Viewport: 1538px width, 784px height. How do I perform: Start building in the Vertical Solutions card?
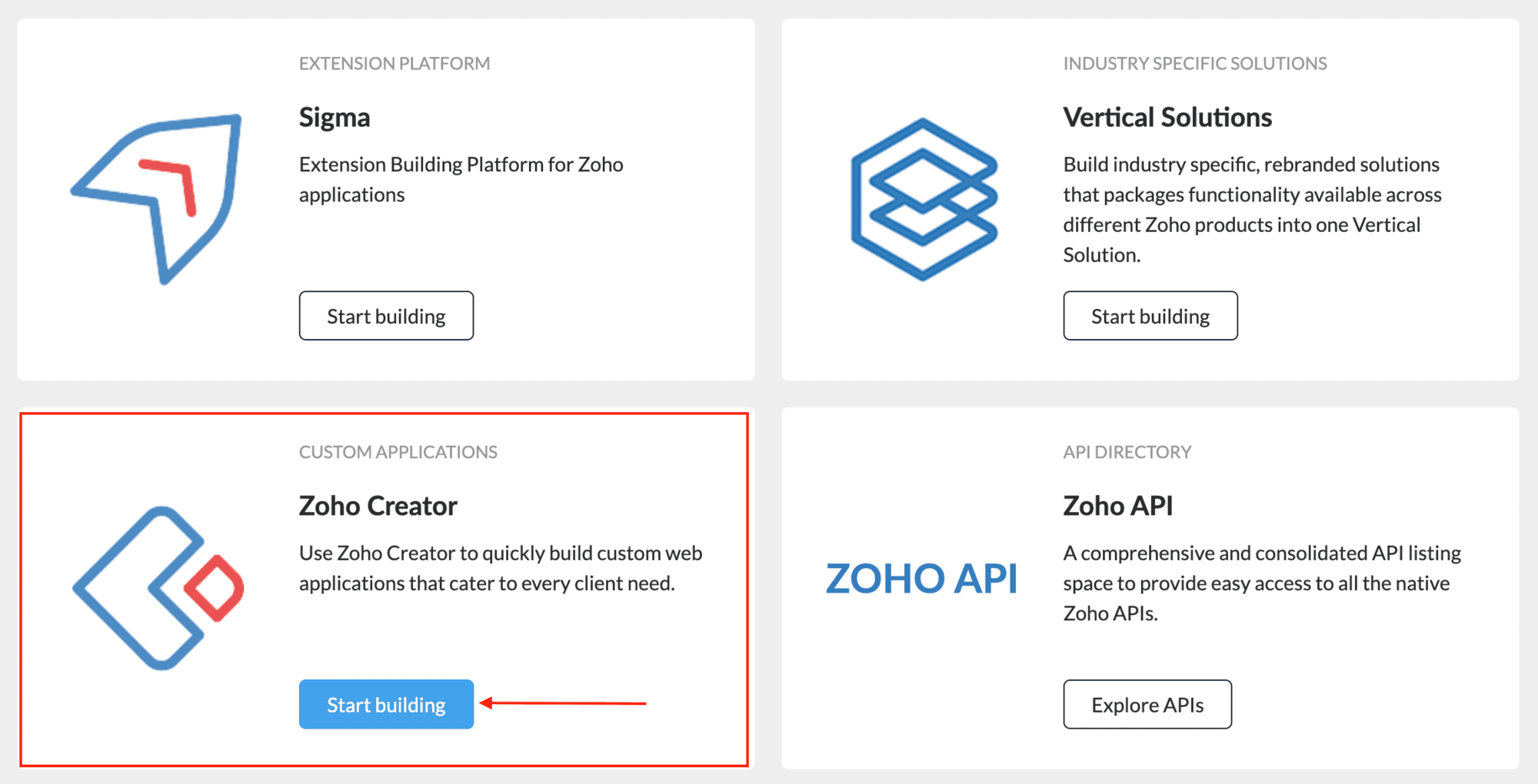pos(1150,316)
